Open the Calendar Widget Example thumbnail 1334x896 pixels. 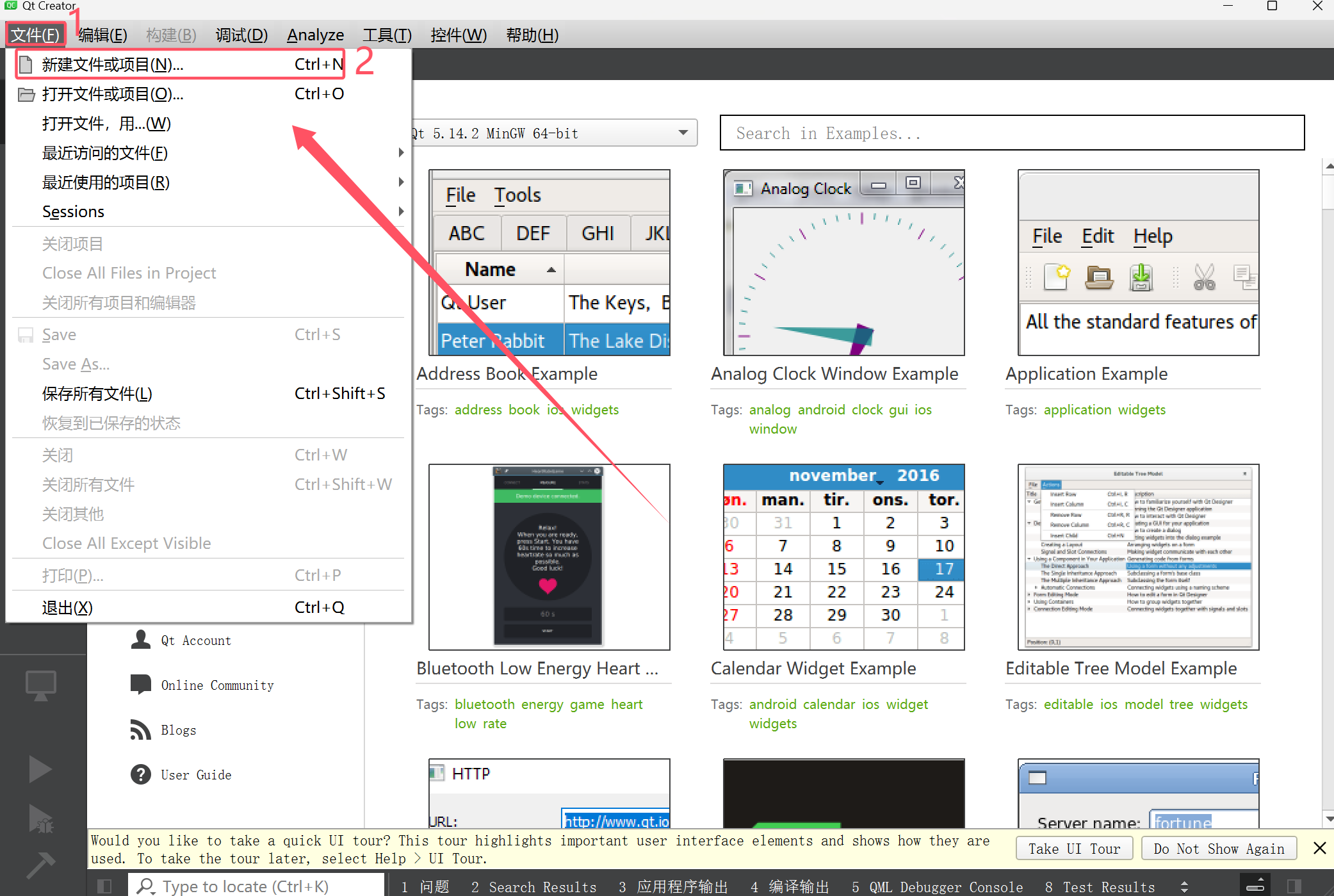click(844, 557)
